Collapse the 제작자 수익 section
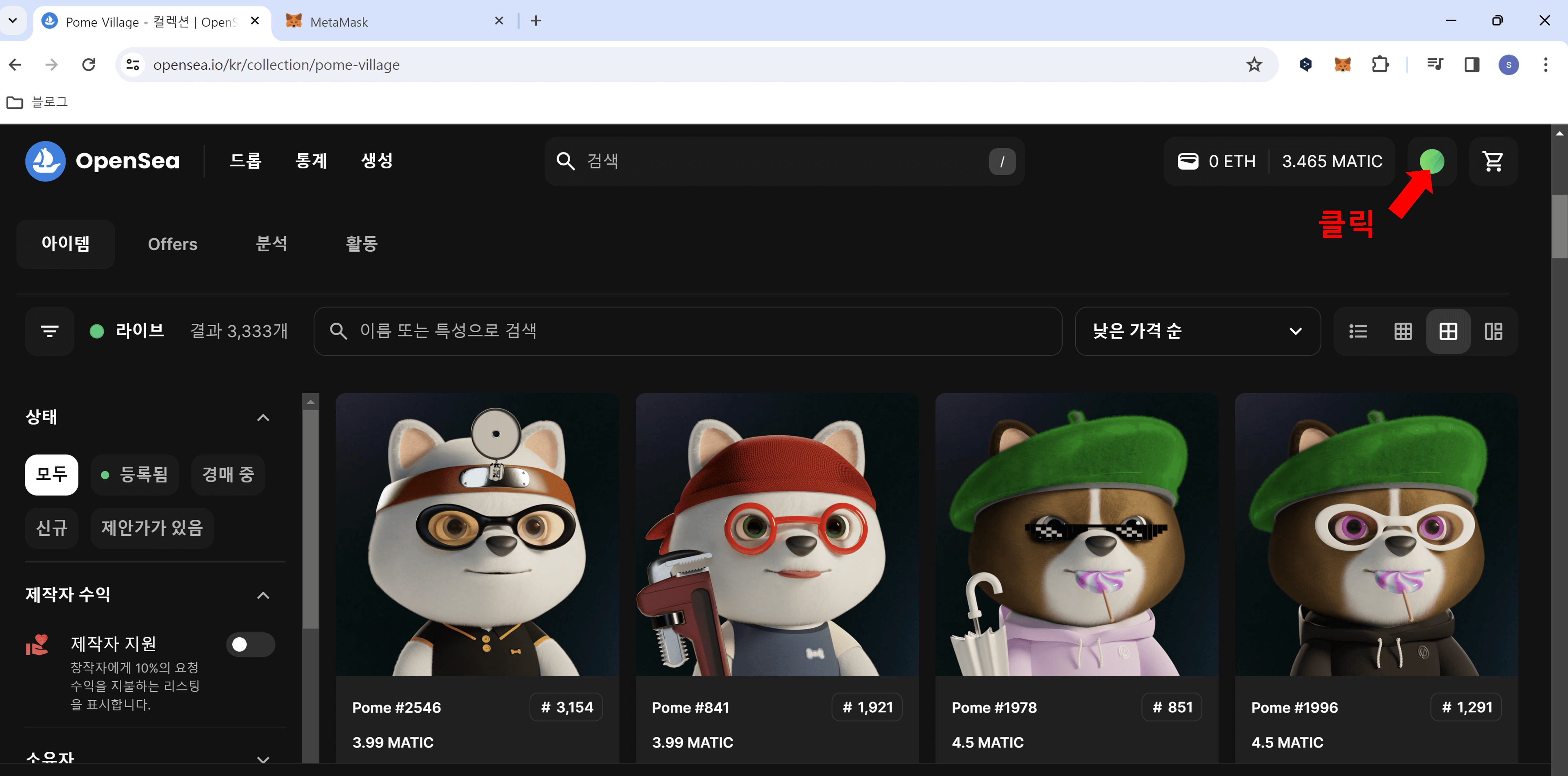The image size is (1568, 776). tap(263, 595)
